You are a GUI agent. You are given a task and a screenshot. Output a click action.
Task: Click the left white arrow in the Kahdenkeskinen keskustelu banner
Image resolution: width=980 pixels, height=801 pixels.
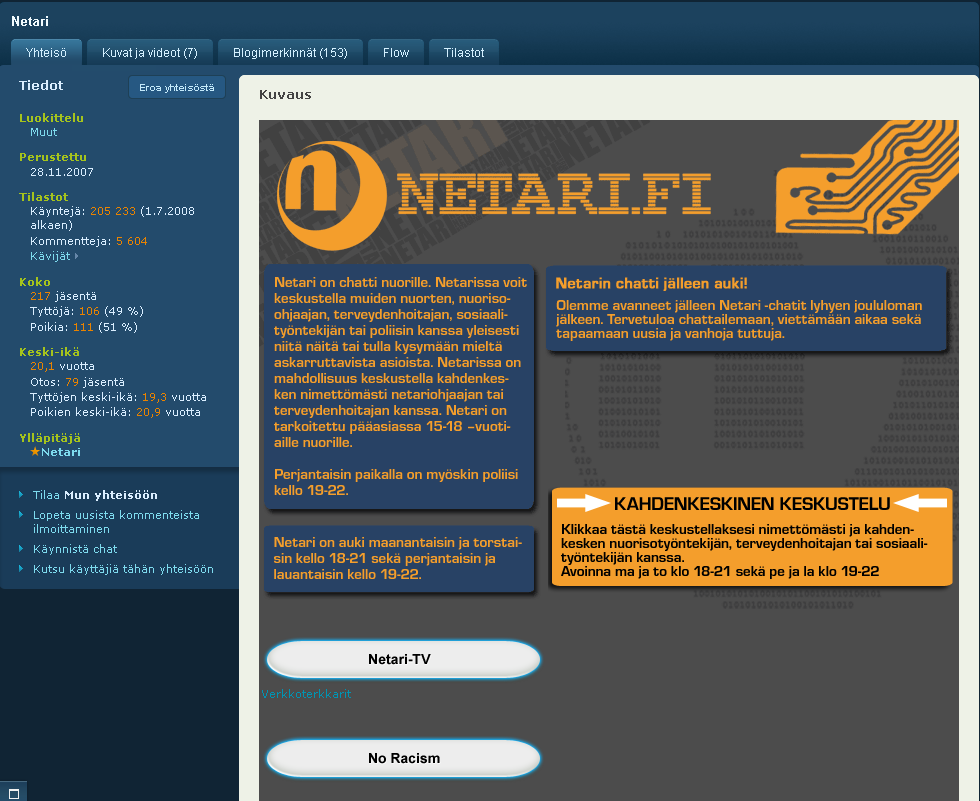(583, 503)
